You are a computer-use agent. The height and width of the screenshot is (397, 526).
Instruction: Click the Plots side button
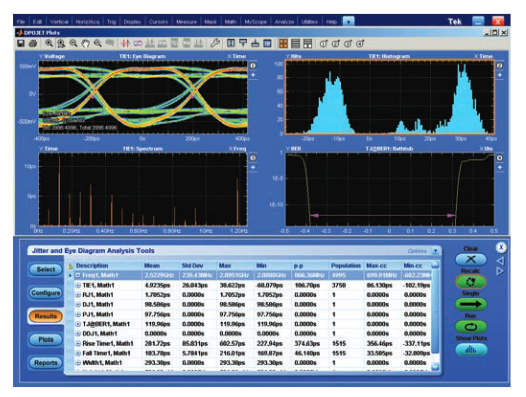click(x=46, y=339)
